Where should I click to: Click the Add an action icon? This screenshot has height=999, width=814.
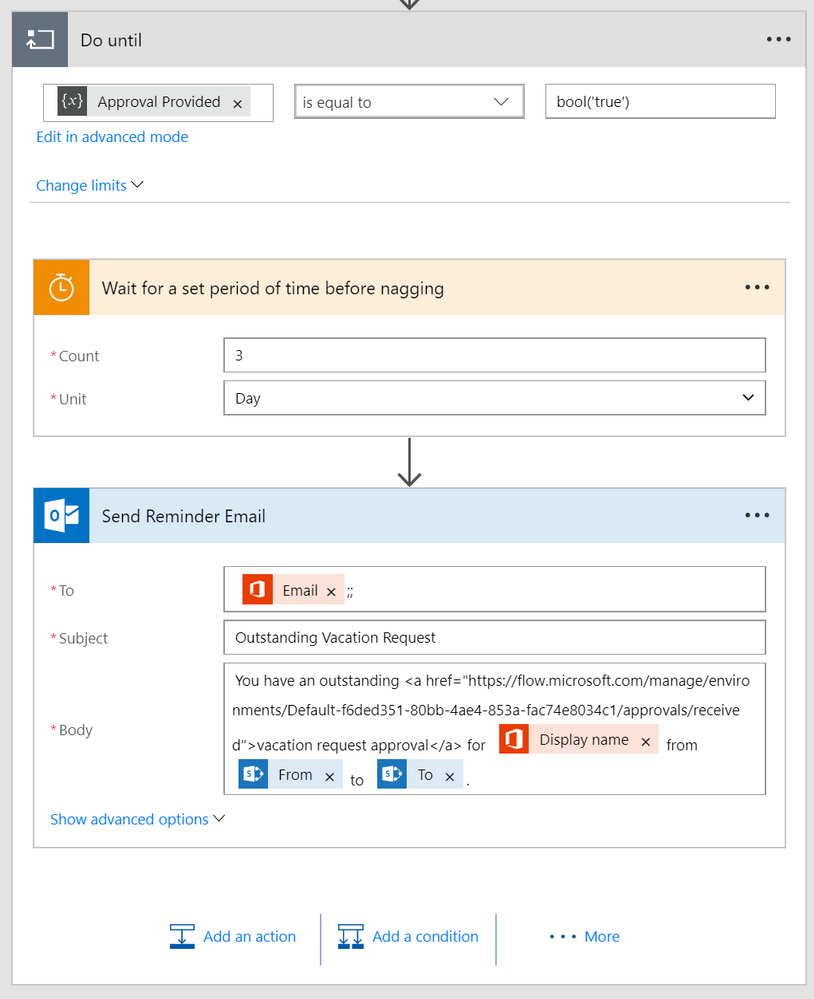click(182, 937)
